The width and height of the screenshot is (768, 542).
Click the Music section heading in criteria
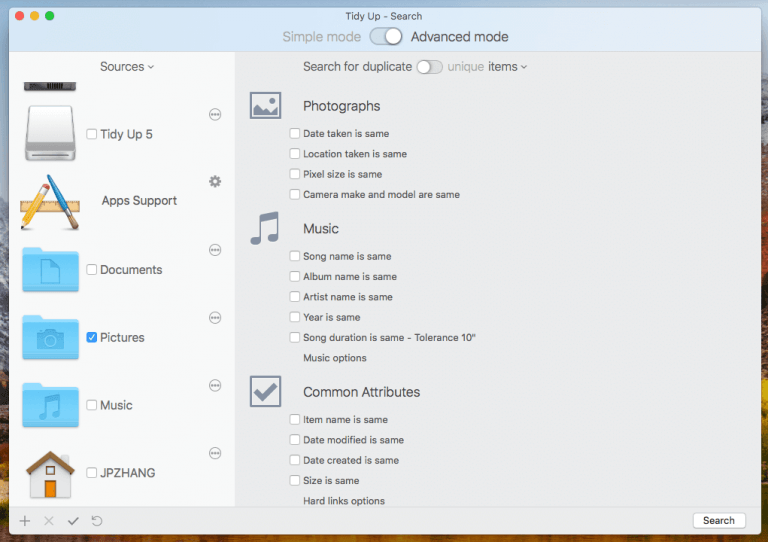321,229
